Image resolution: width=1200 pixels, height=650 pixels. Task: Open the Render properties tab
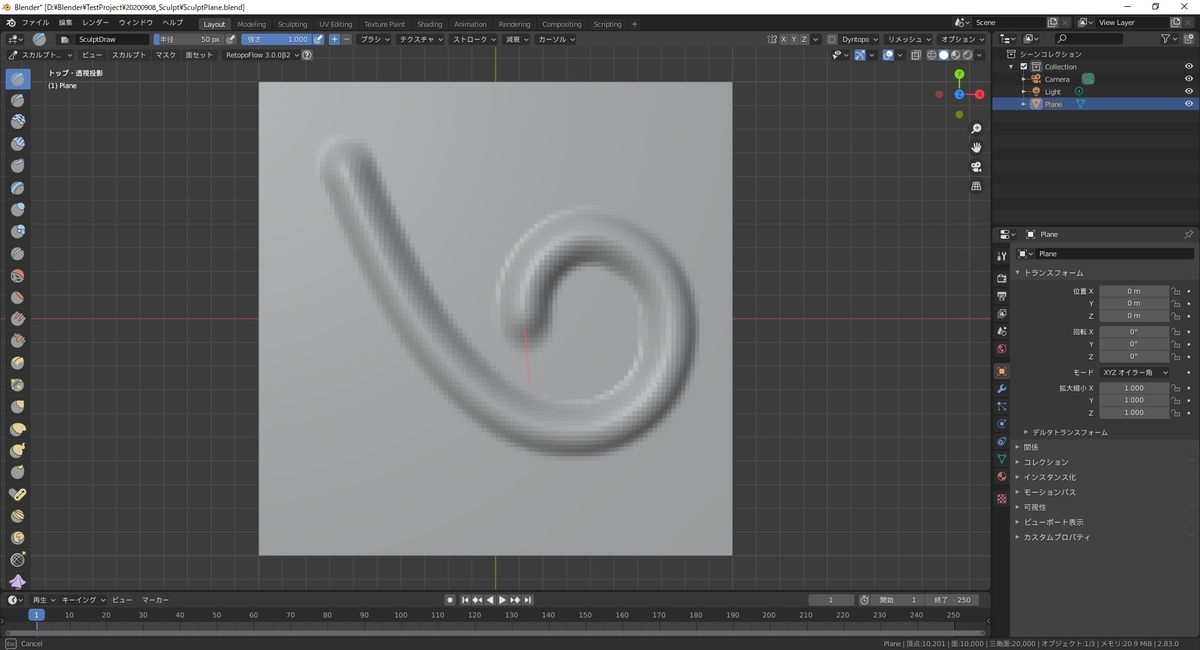[x=1001, y=278]
